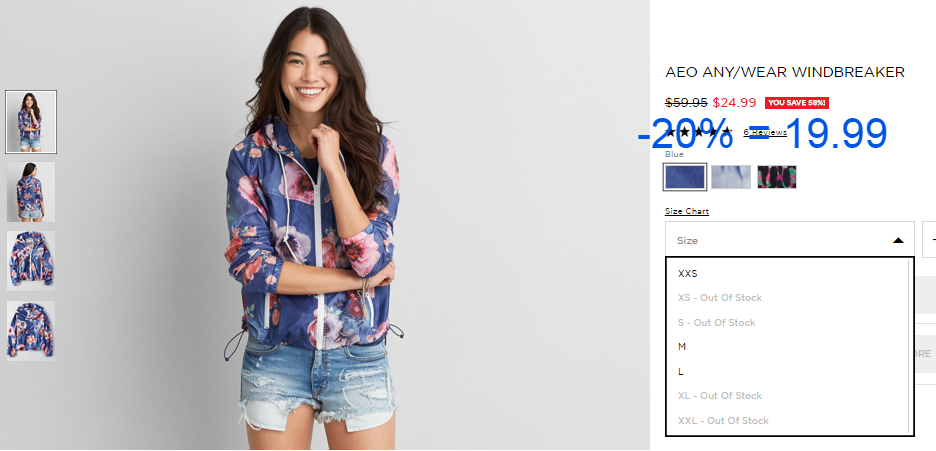The height and width of the screenshot is (451, 936).
Task: Choose the solid blue color swatch
Action: point(685,177)
